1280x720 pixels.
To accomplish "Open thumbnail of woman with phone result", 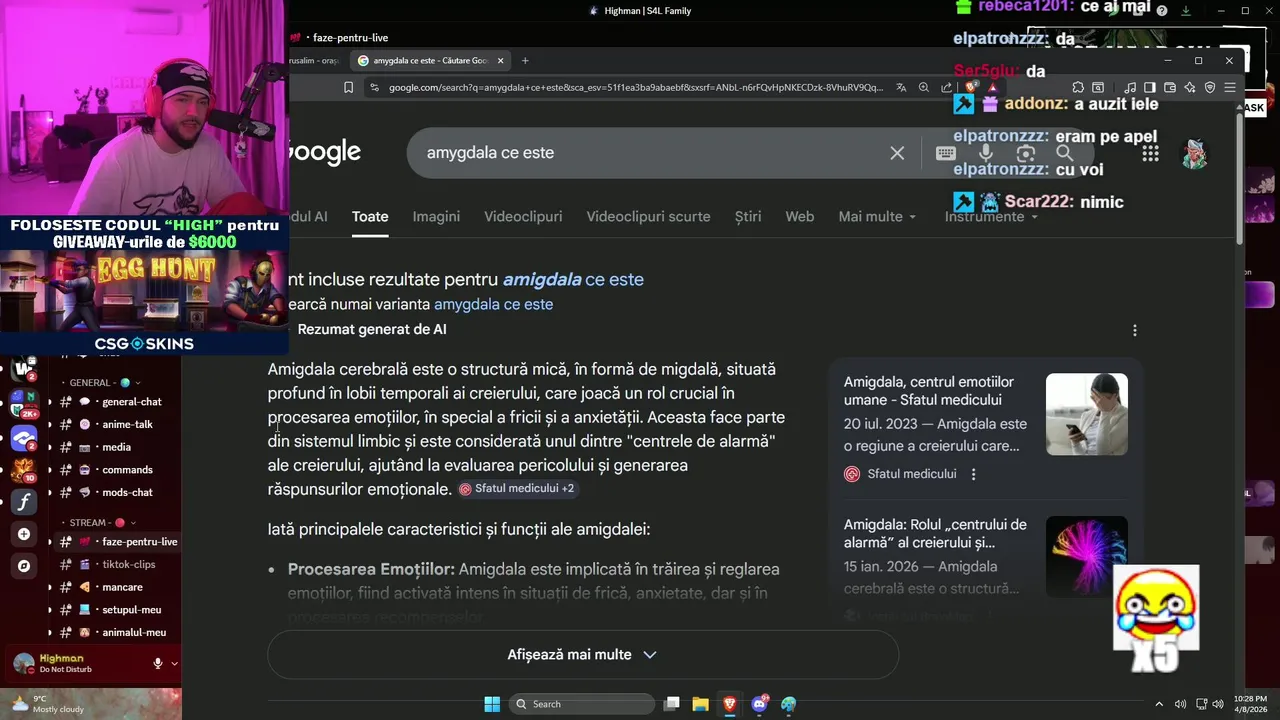I will click(1087, 414).
